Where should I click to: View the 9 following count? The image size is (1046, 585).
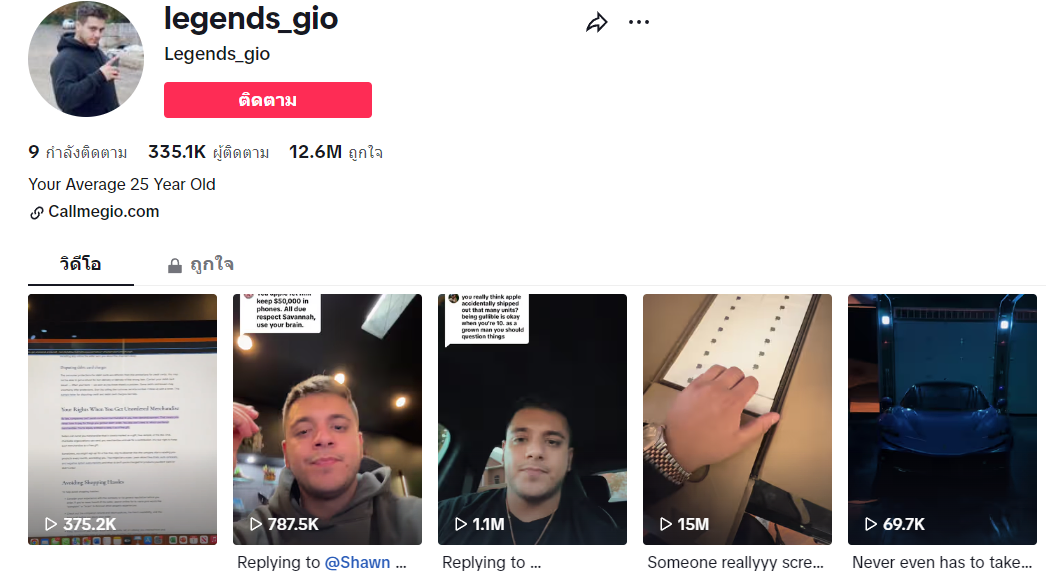77,152
